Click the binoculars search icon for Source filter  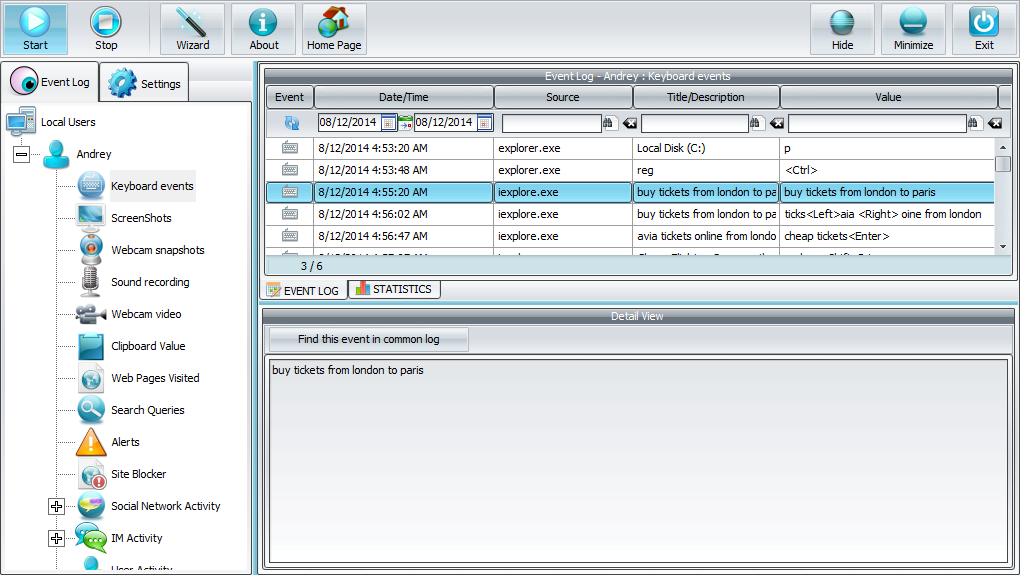click(609, 122)
